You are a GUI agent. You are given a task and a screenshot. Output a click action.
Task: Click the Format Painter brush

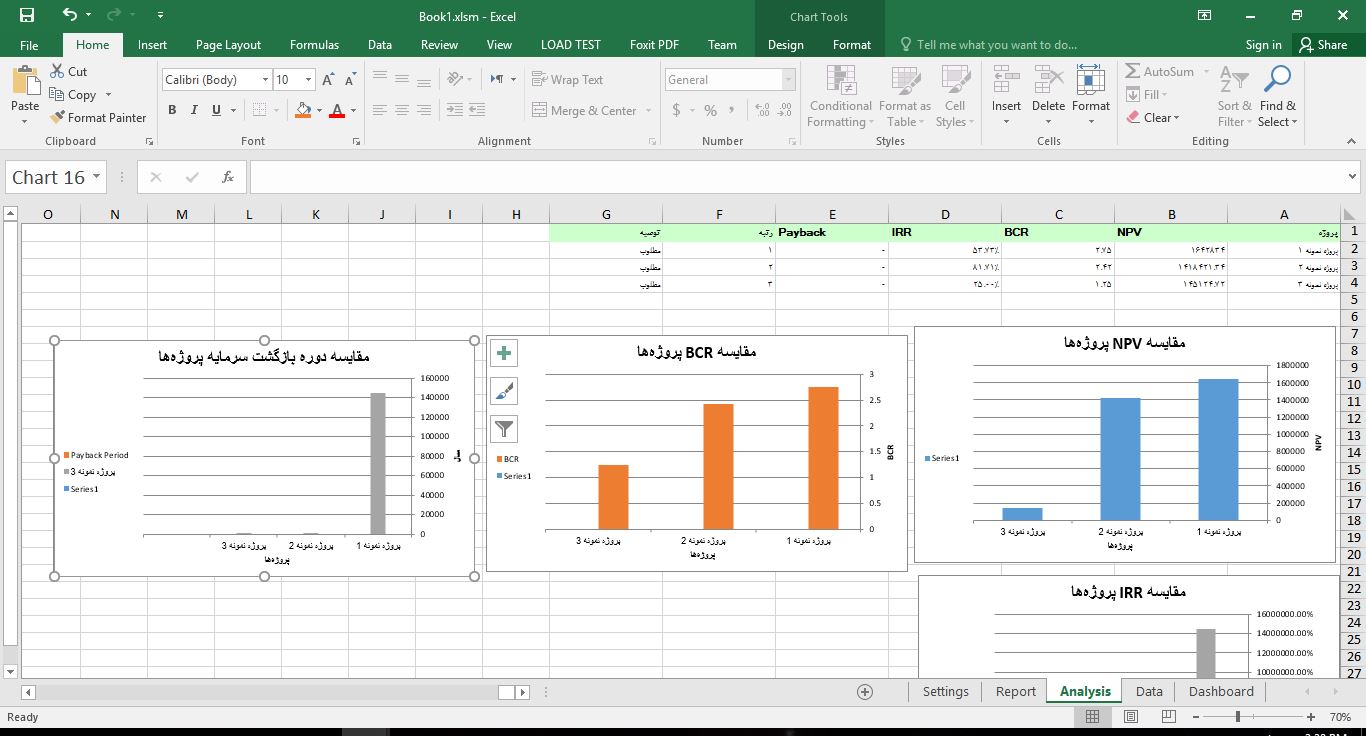point(57,117)
